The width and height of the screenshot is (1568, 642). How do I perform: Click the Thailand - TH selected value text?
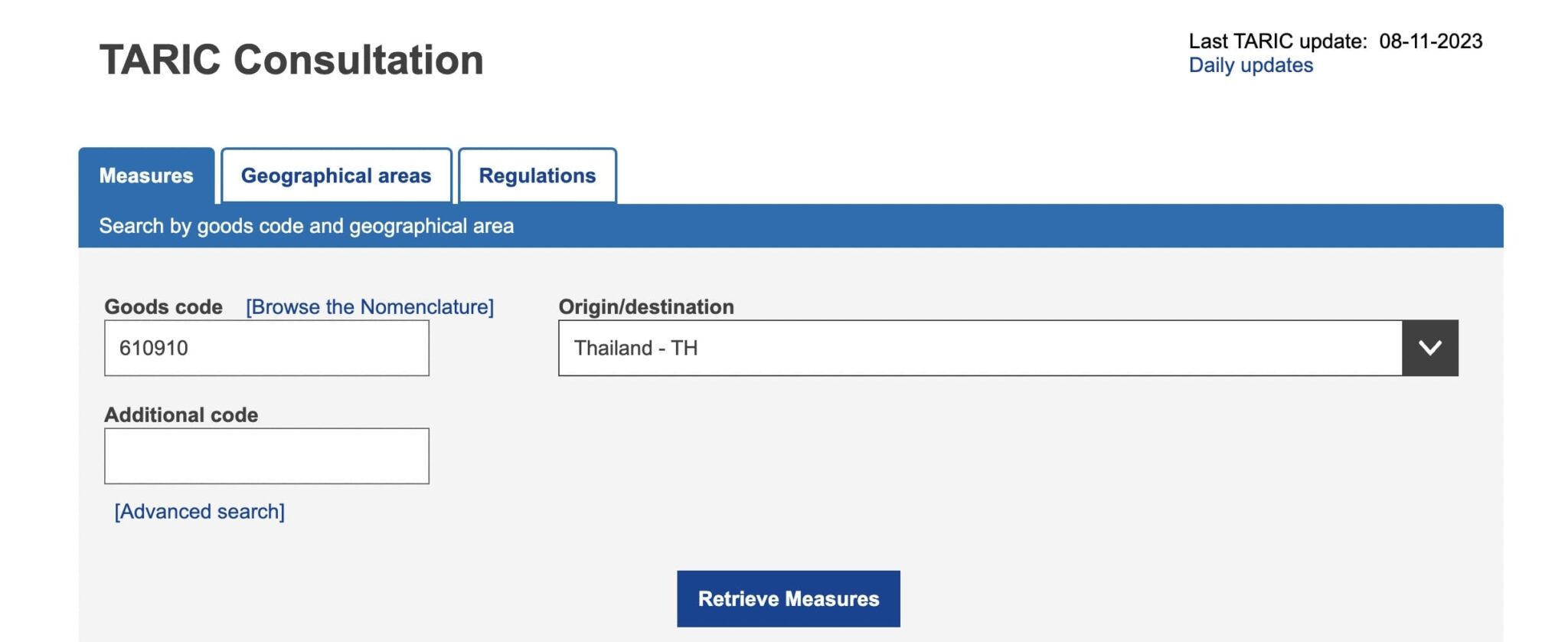click(x=635, y=348)
